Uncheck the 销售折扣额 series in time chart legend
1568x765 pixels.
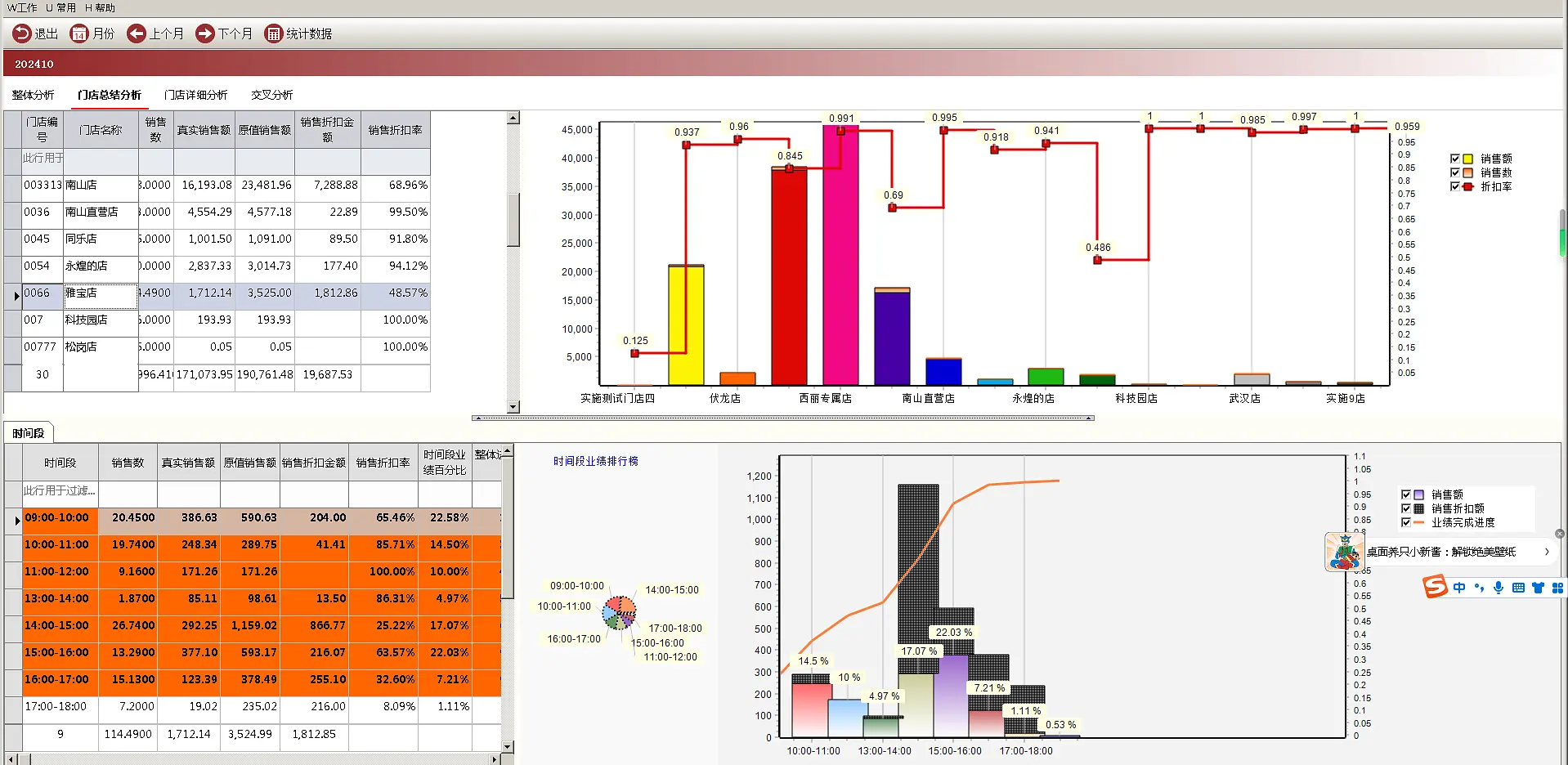pos(1406,508)
